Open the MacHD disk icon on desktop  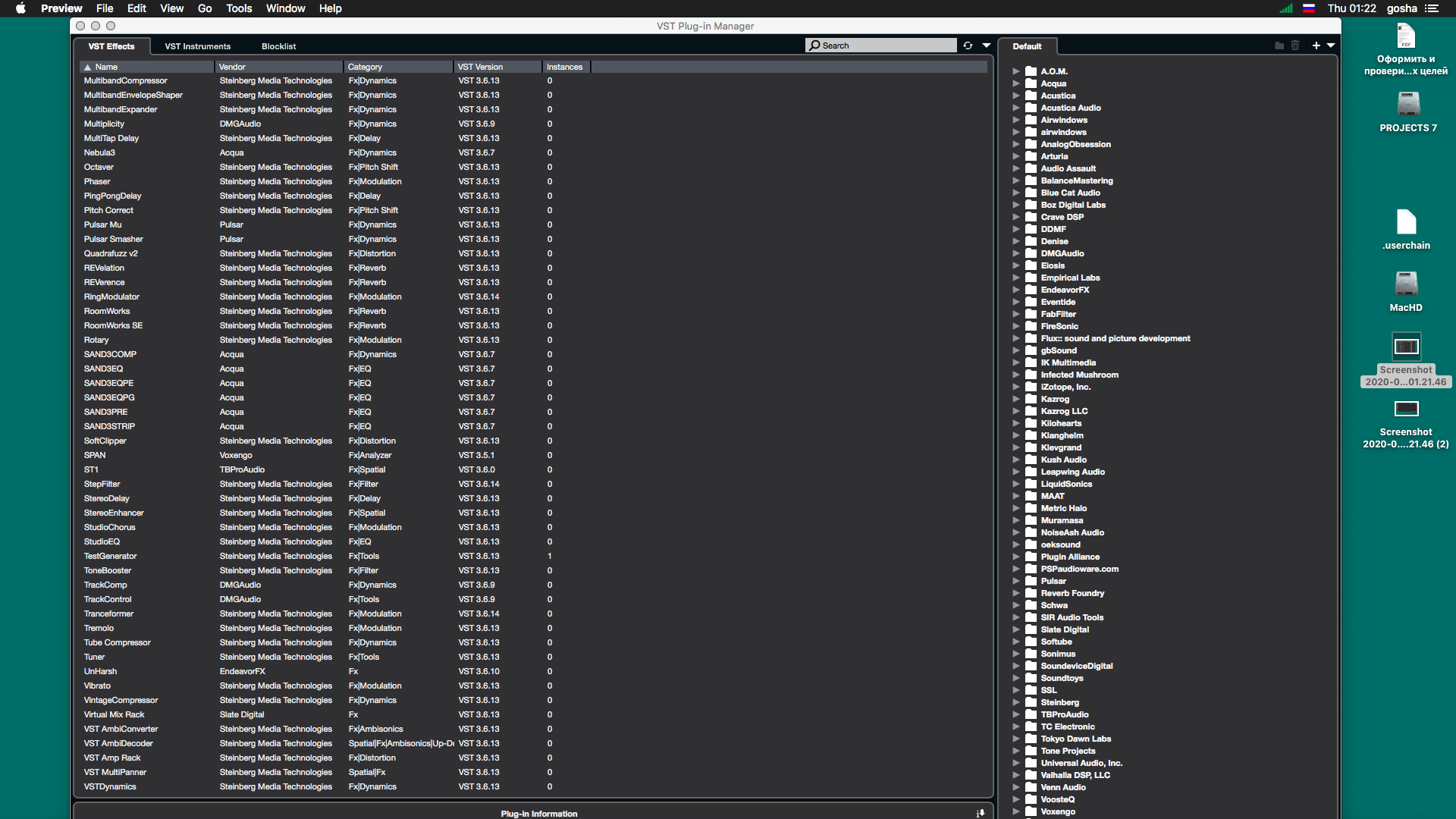click(x=1406, y=284)
